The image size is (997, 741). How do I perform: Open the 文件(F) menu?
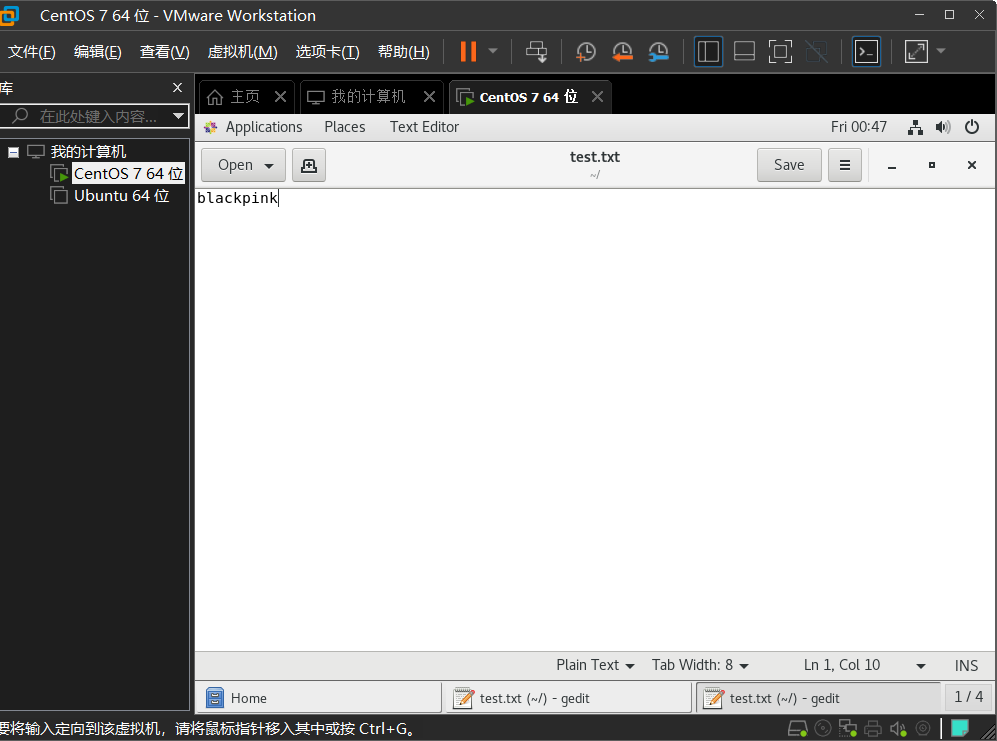tap(31, 52)
